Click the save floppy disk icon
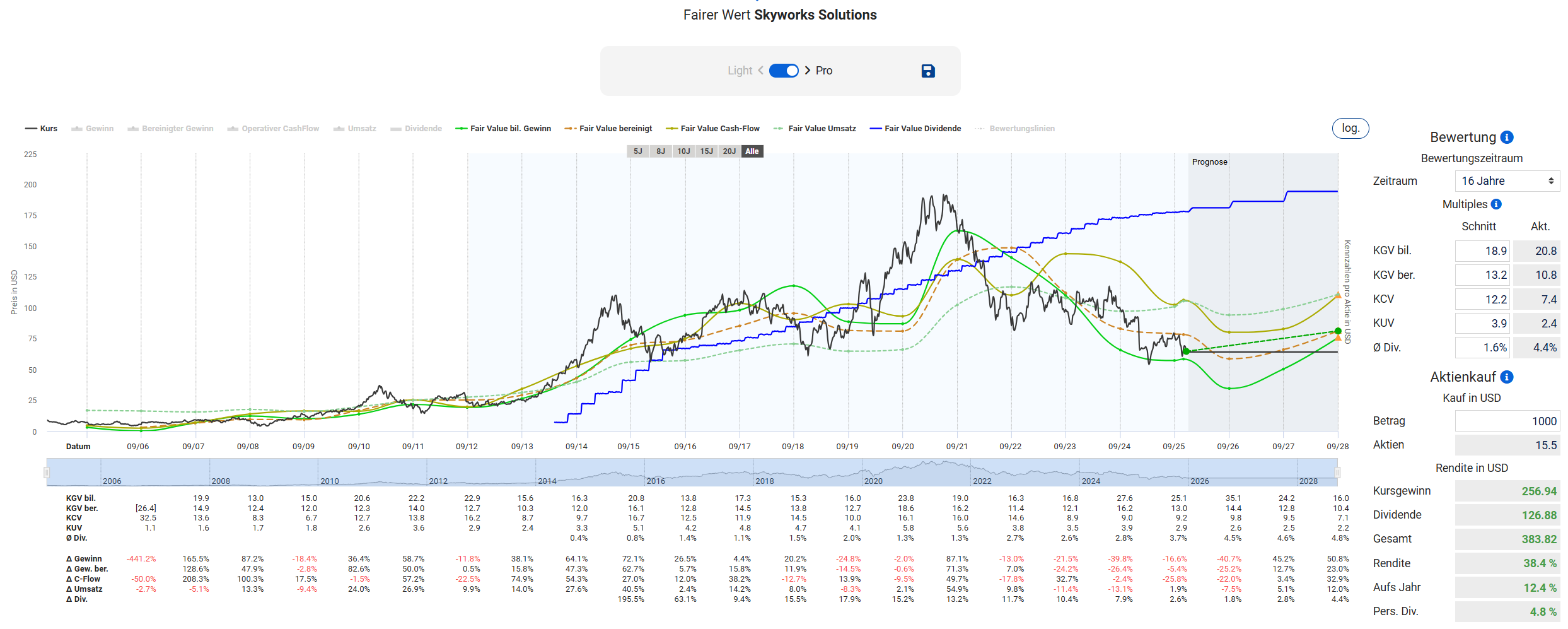Screen dimensions: 1568x629 927,71
